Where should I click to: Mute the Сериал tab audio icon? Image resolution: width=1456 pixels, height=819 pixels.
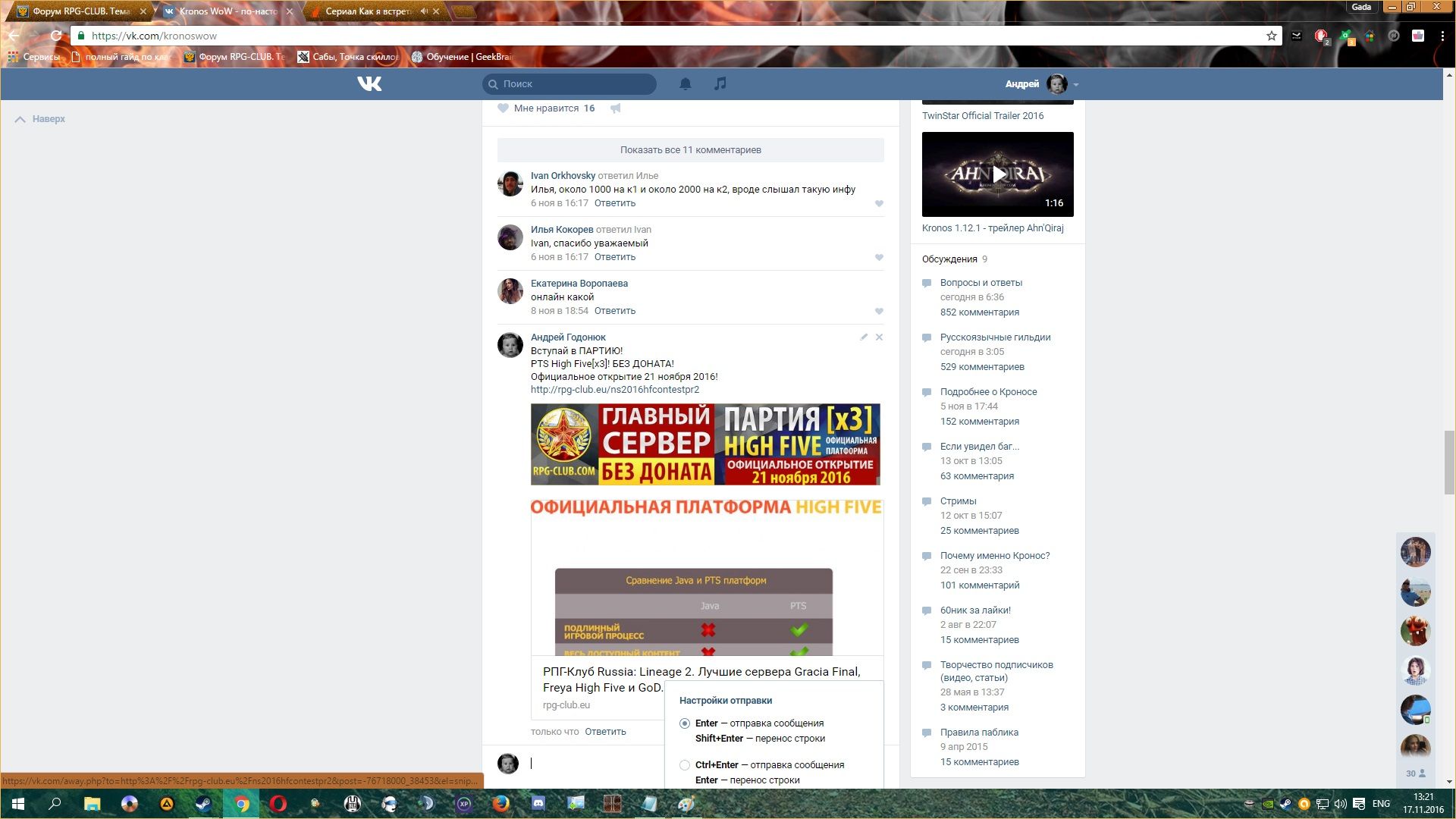pos(424,11)
